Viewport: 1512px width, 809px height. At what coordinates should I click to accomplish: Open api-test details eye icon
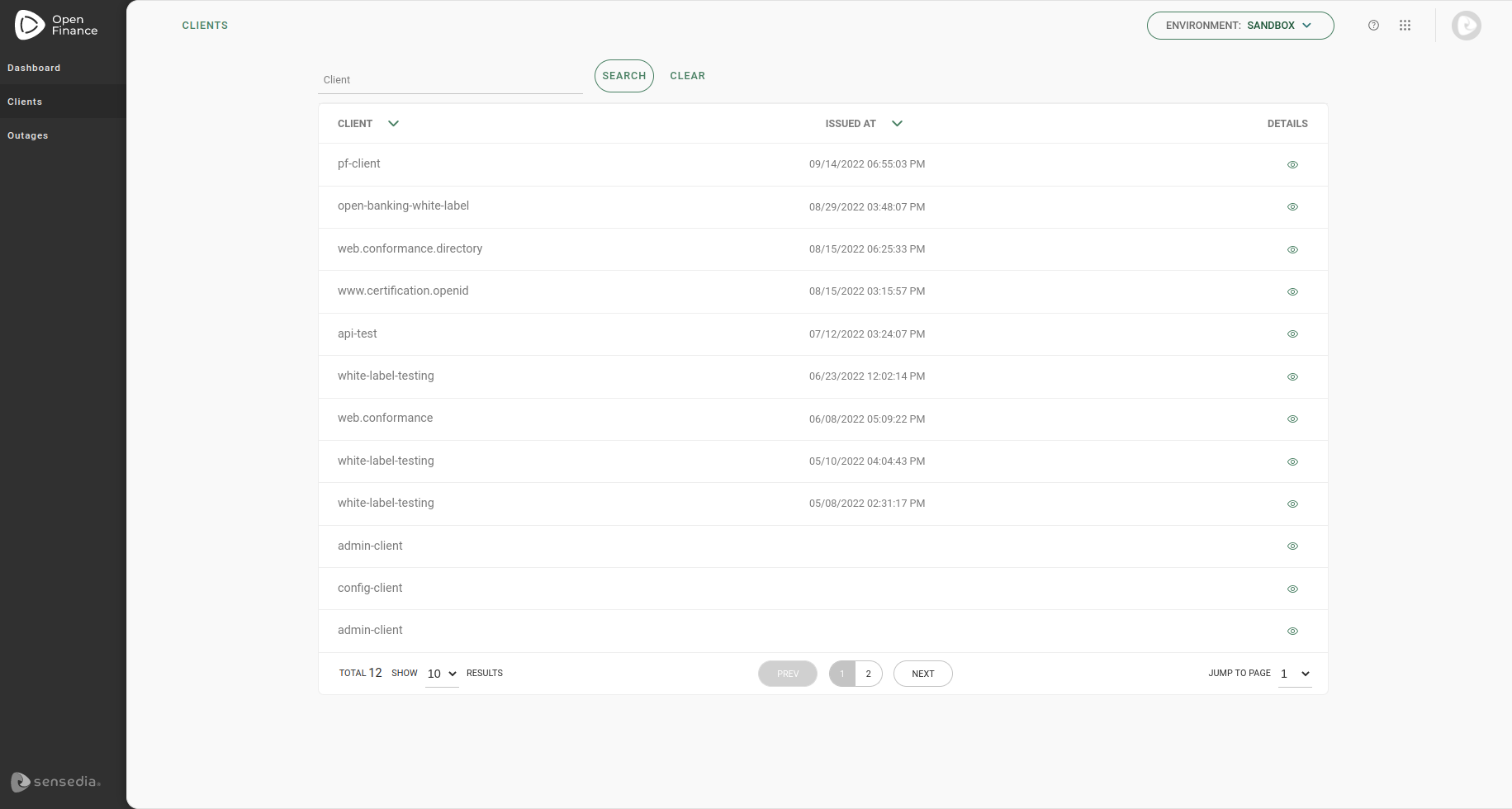[1292, 334]
